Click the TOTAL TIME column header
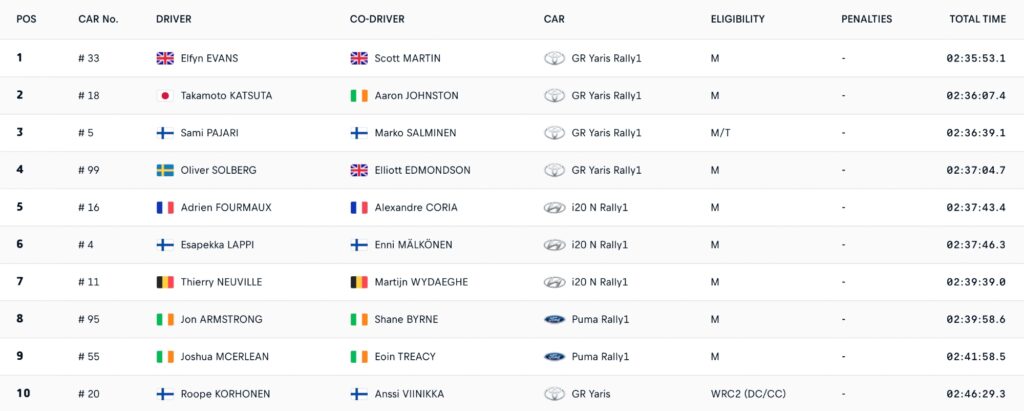Screen dimensions: 1024x411 (977, 19)
